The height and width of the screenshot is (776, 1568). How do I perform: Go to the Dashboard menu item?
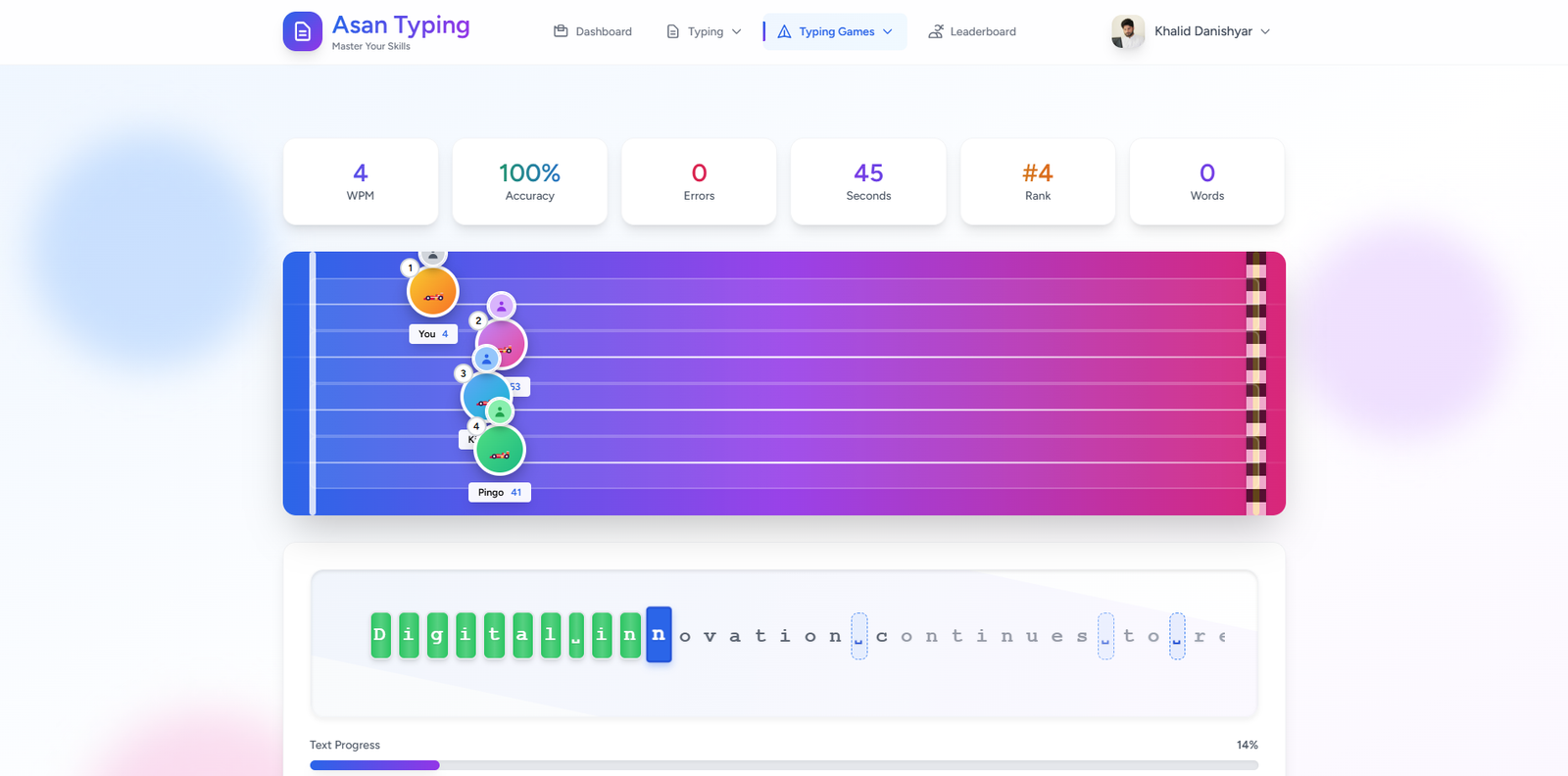pos(603,31)
